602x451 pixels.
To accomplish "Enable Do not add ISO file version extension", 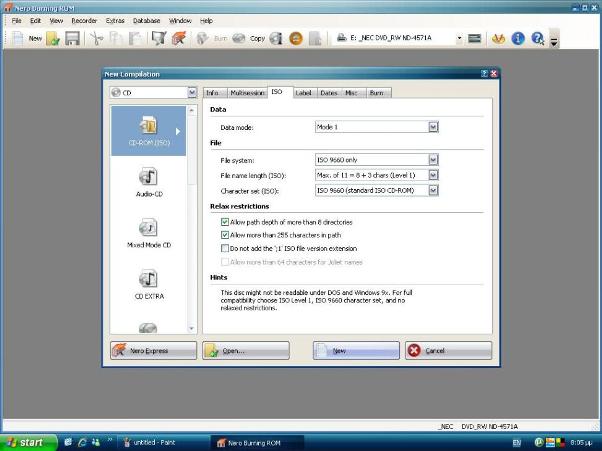I will 225,248.
